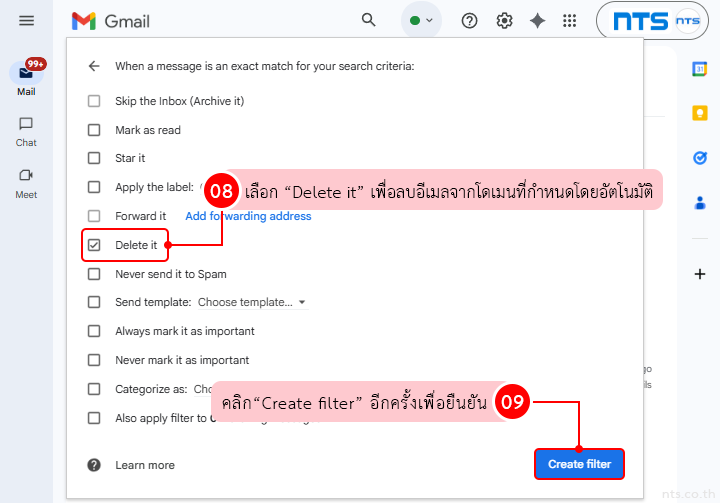This screenshot has width=720, height=503.
Task: Open the Google Tasks side panel icon
Action: coord(700,158)
